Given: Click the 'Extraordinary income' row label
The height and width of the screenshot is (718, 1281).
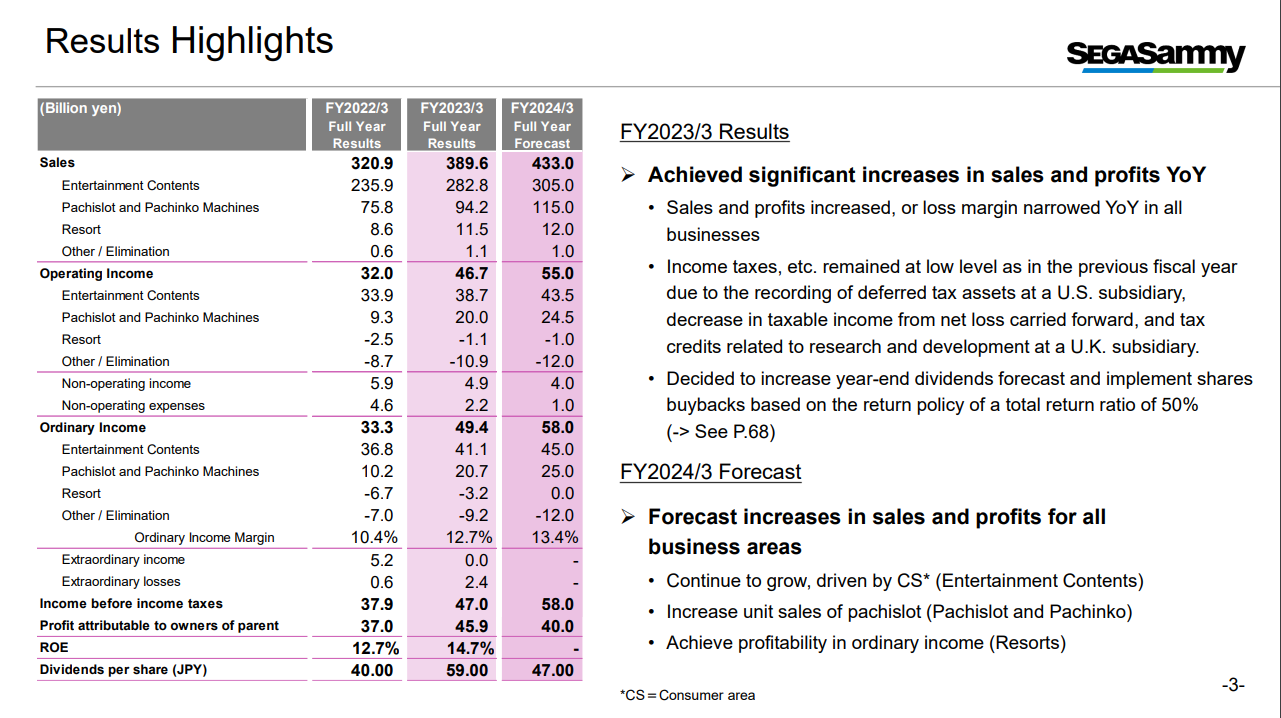Looking at the screenshot, I should coord(123,559).
